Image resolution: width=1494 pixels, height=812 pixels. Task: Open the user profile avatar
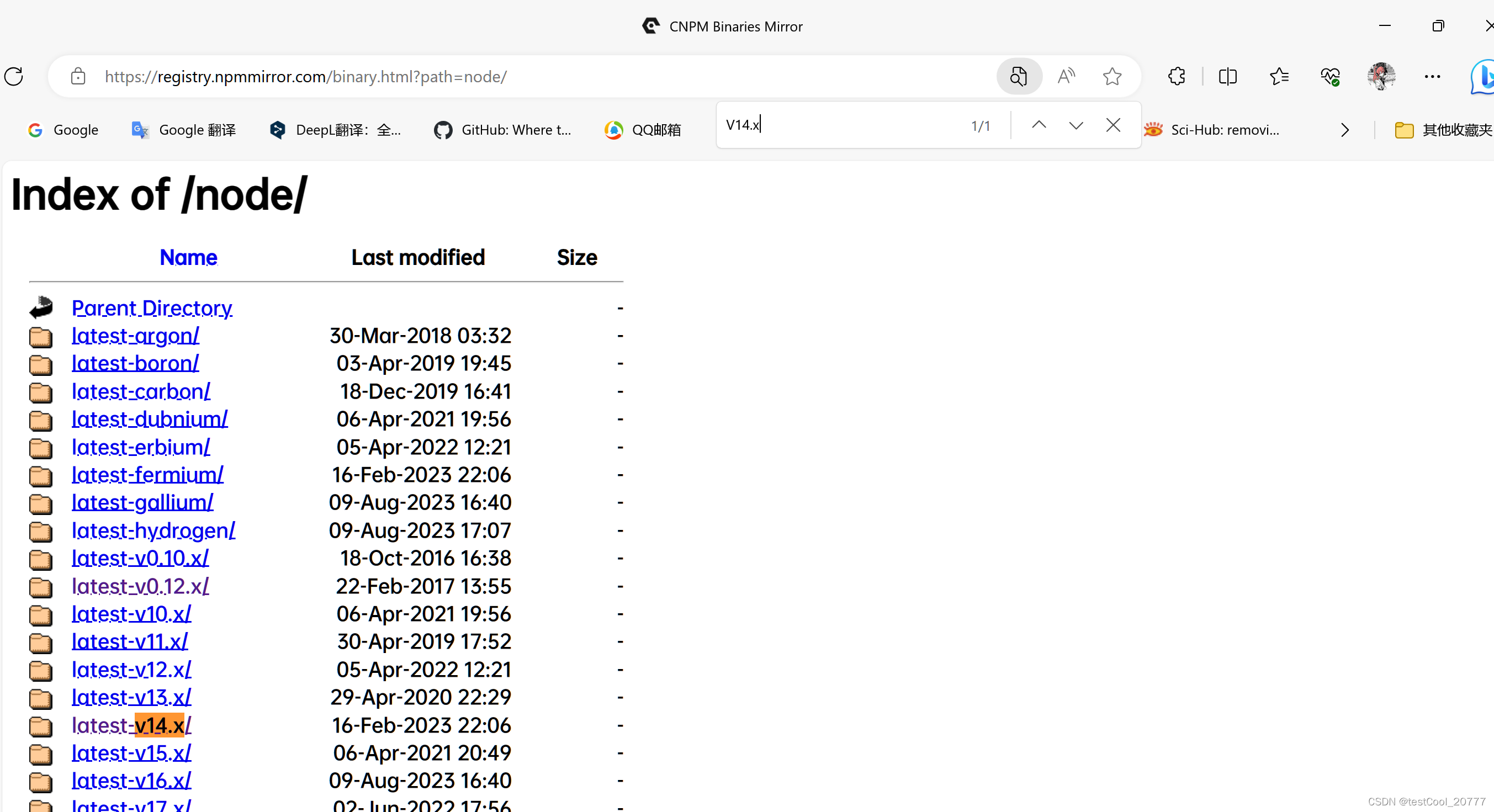point(1381,77)
